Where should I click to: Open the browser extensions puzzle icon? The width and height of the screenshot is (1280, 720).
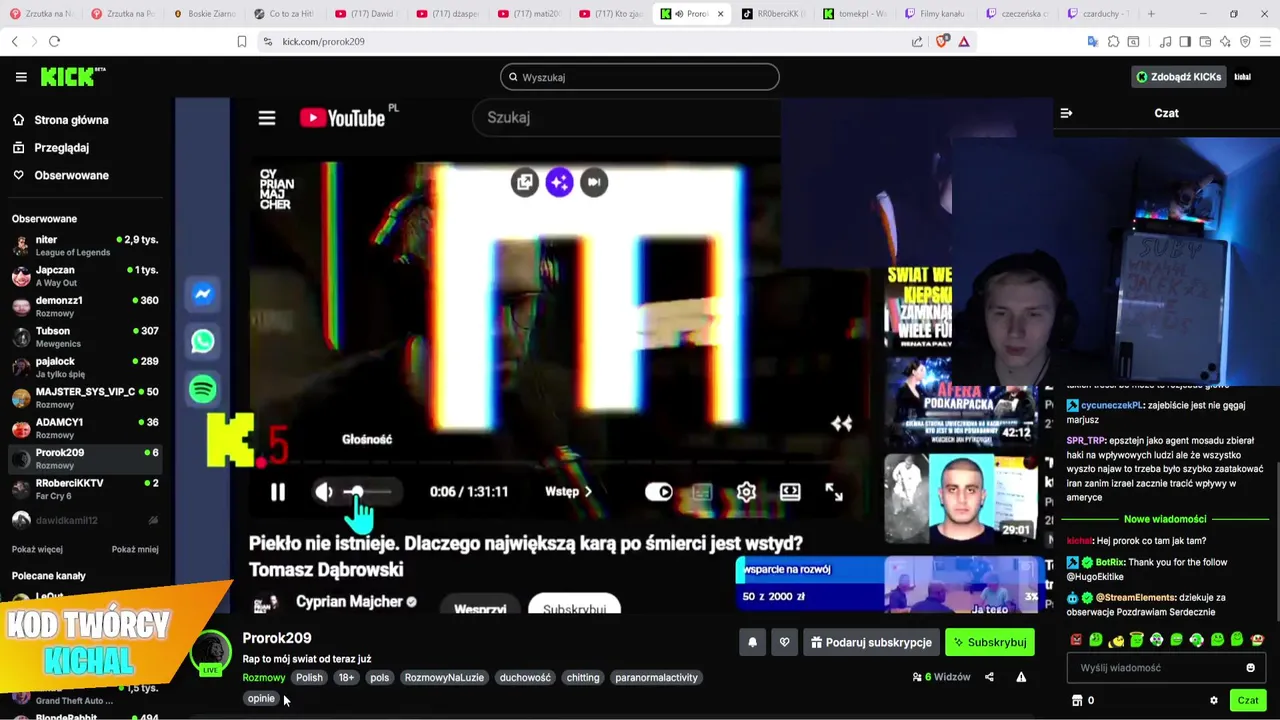pos(1113,41)
